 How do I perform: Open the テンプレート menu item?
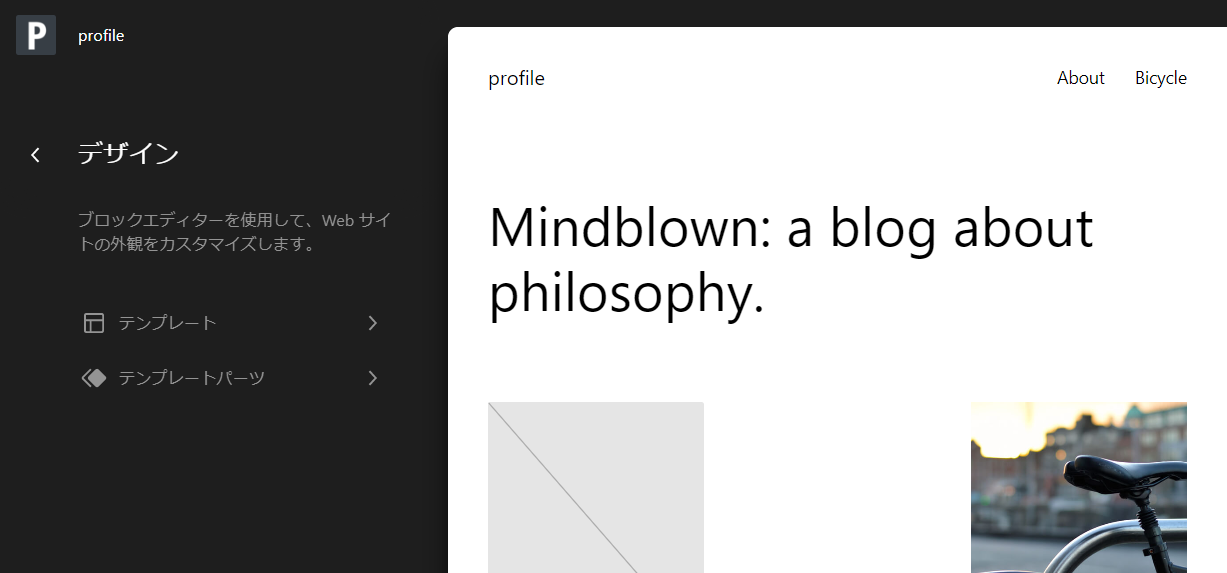pos(231,323)
